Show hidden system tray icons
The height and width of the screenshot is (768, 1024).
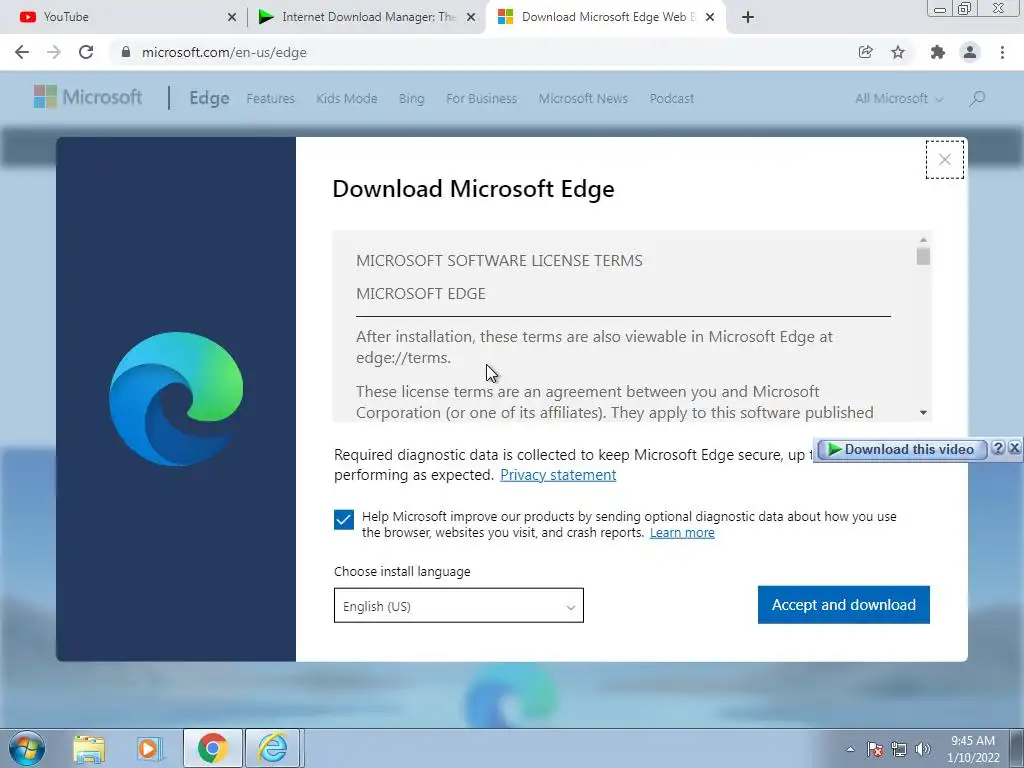click(850, 749)
